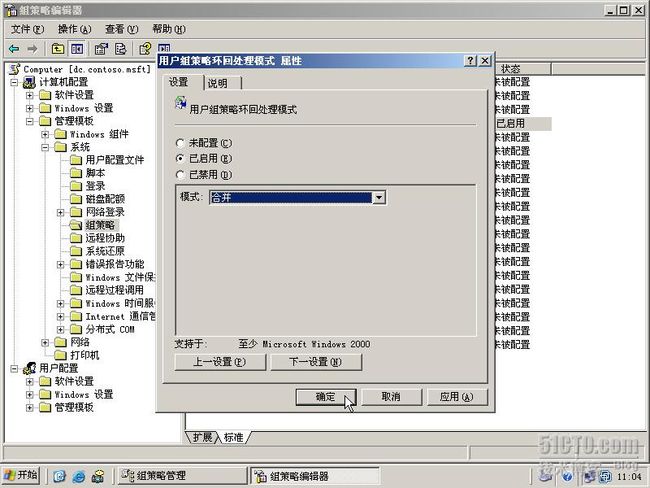Click the 组策略 open folder icon
The image size is (650, 488).
(x=75, y=225)
